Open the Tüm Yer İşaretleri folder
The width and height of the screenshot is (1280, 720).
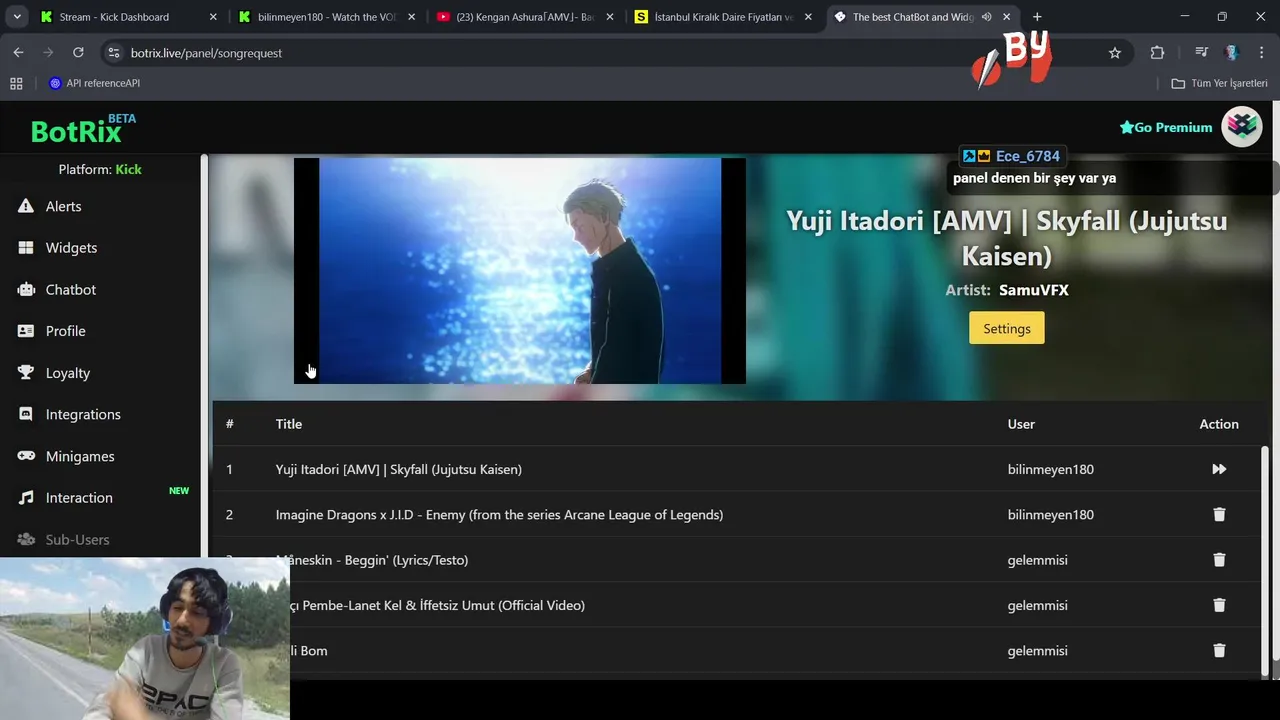[x=1220, y=84]
